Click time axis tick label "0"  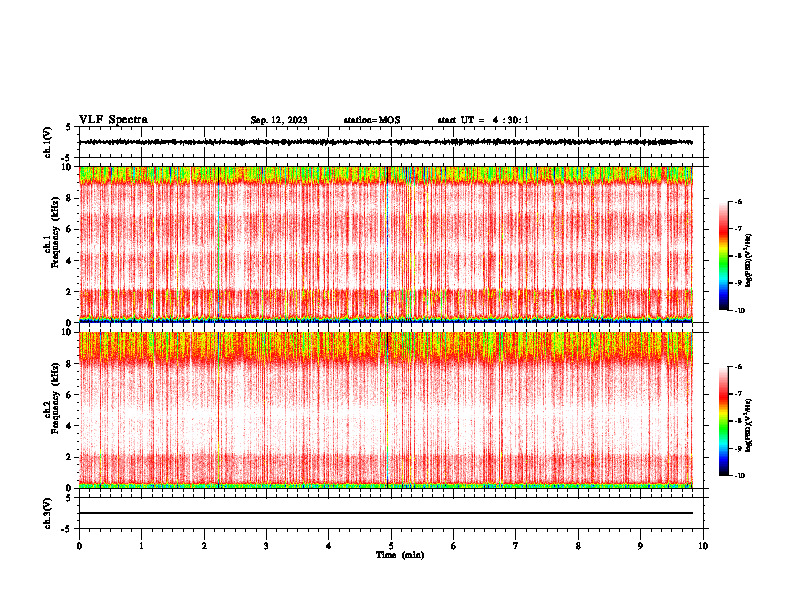point(79,546)
